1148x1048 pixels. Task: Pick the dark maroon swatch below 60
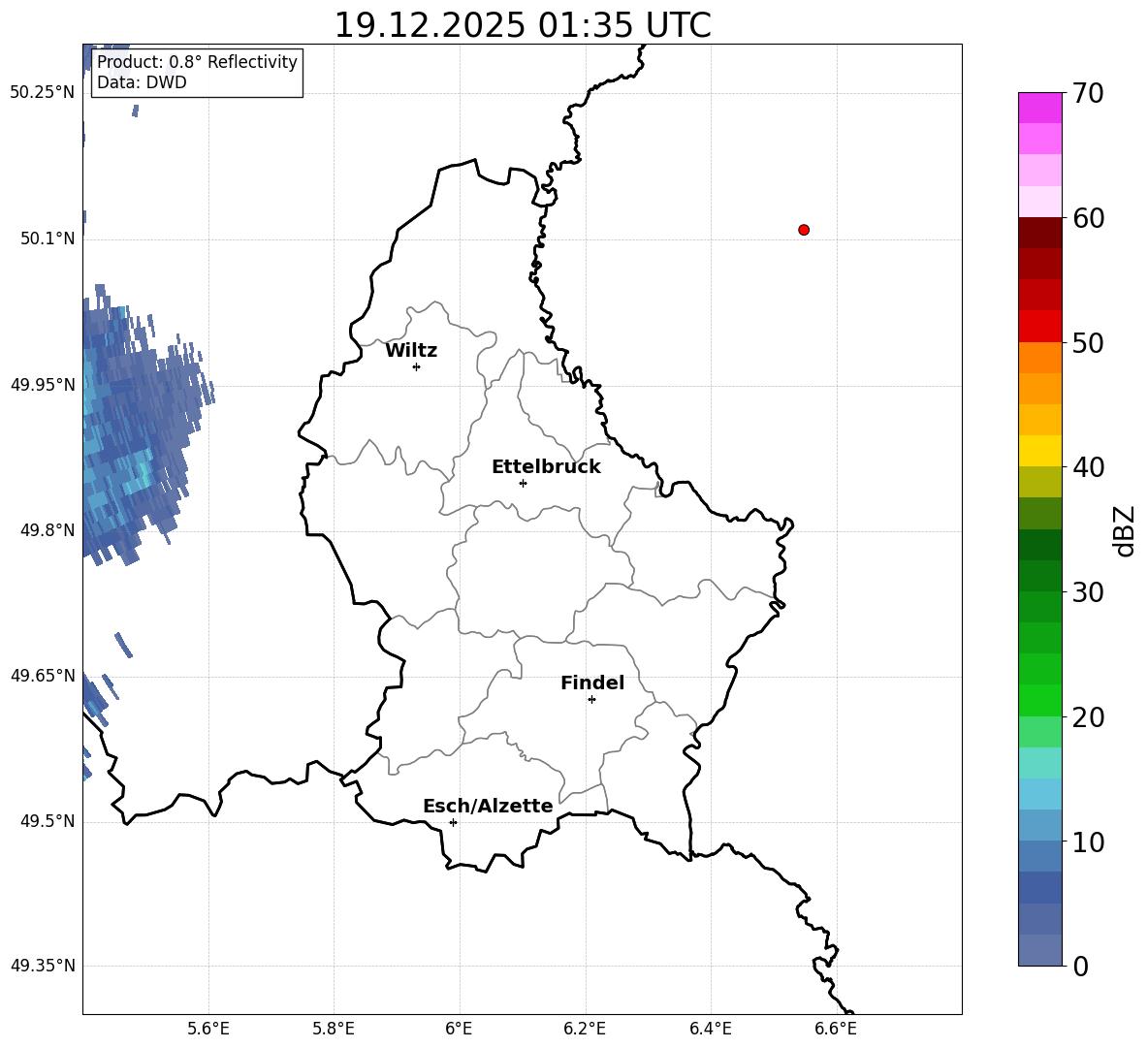click(1039, 233)
